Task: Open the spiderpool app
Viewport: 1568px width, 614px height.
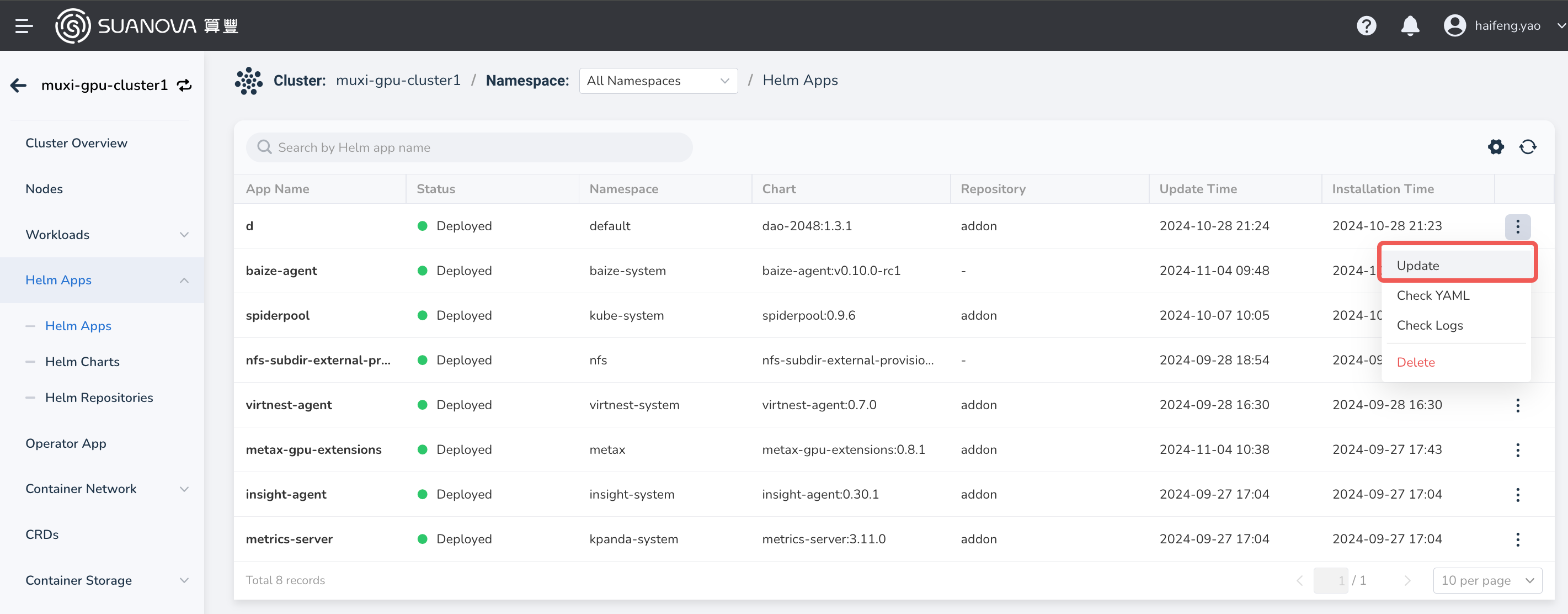Action: [x=278, y=315]
